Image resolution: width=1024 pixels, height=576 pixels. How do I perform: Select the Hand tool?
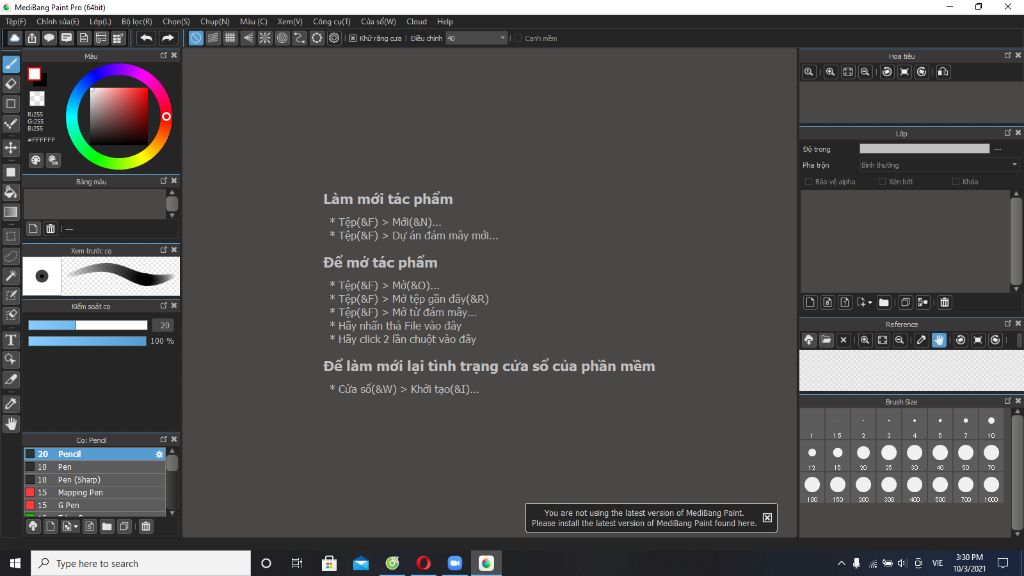11,423
